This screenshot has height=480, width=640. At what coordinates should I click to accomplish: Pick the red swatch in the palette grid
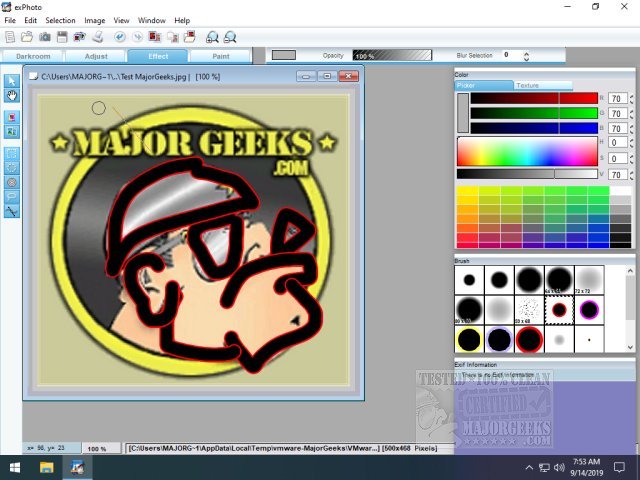click(x=467, y=238)
